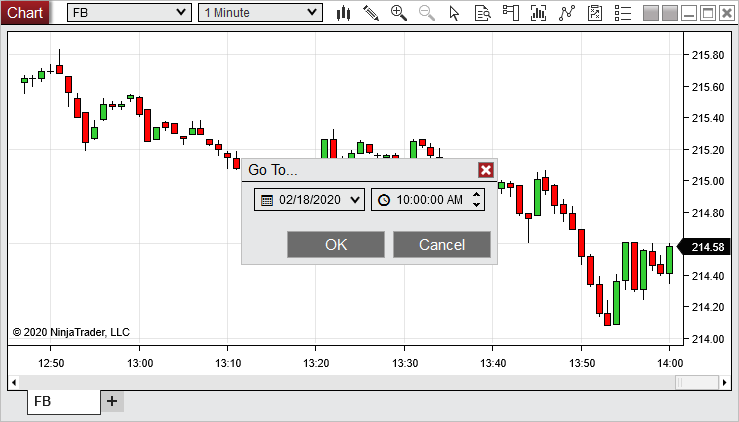Open the Strategies icon

click(595, 13)
